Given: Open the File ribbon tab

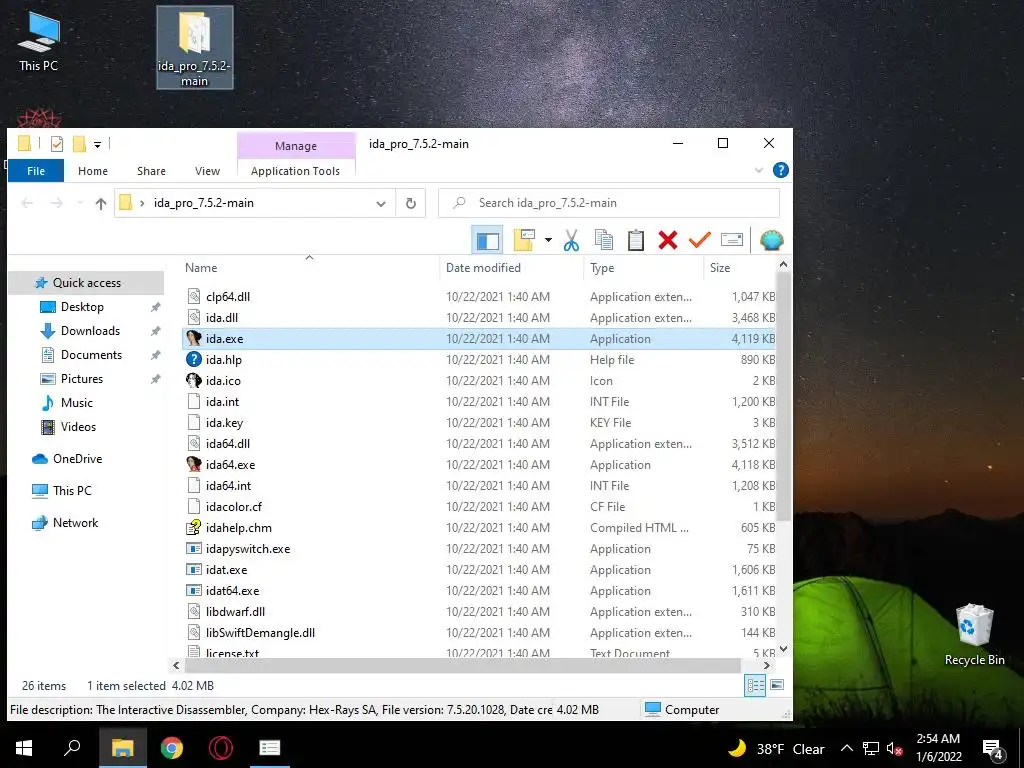Looking at the screenshot, I should click(x=36, y=171).
